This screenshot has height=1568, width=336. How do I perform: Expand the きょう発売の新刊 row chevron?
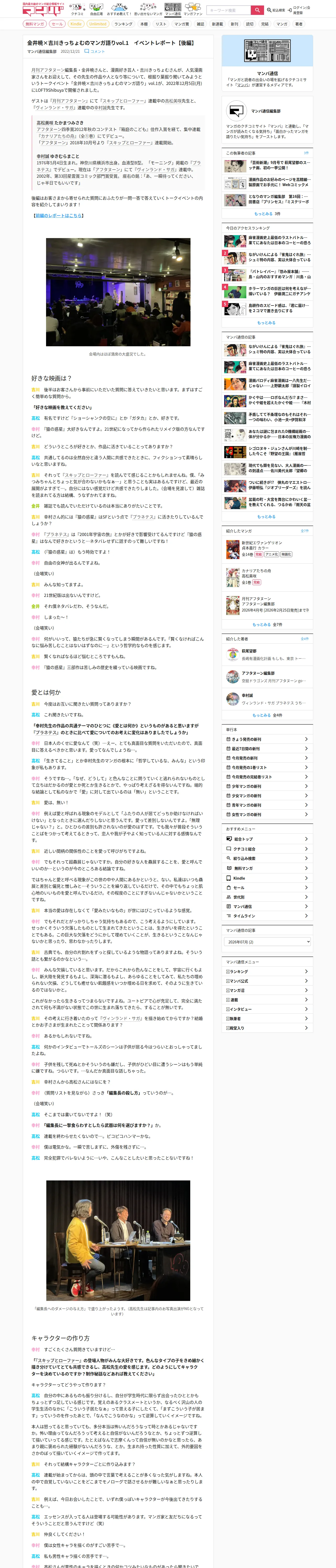(306, 739)
